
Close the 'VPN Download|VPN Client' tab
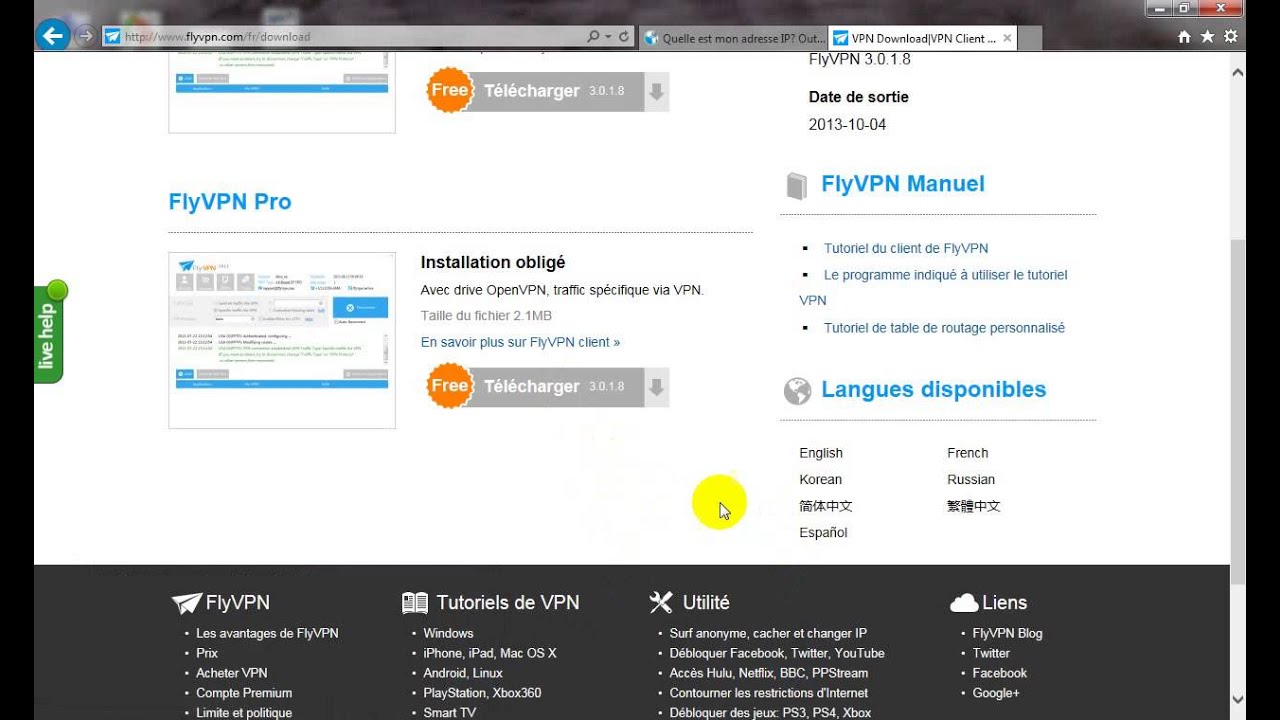(x=1007, y=38)
